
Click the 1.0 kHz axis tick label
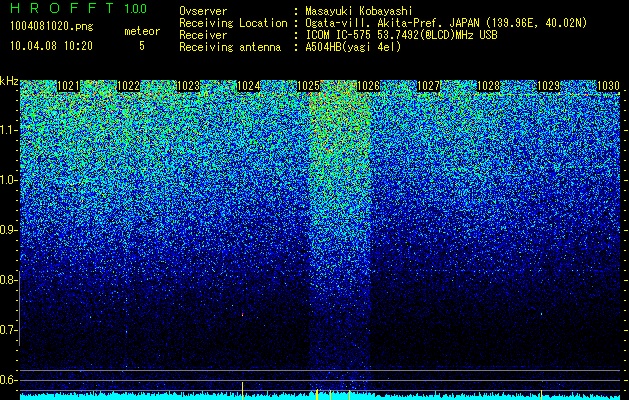(9, 180)
